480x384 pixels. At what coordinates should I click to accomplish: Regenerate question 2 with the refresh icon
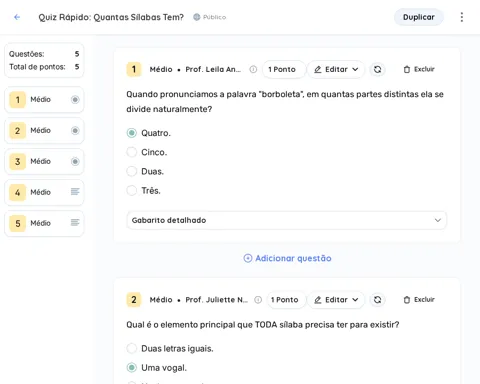click(x=377, y=300)
